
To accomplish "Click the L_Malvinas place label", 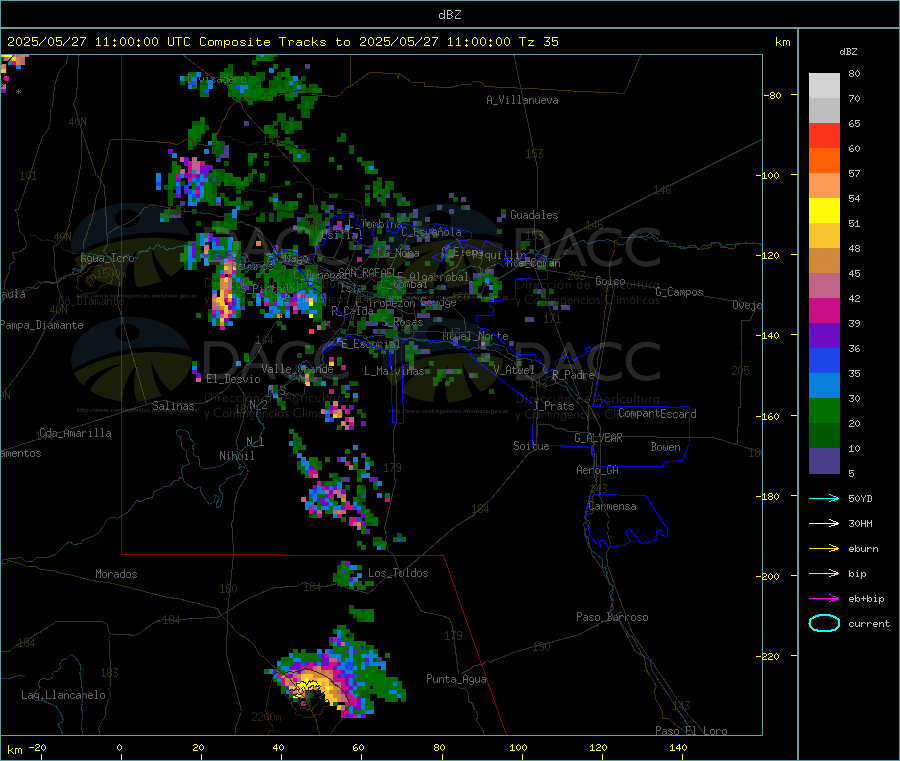I will [x=394, y=371].
